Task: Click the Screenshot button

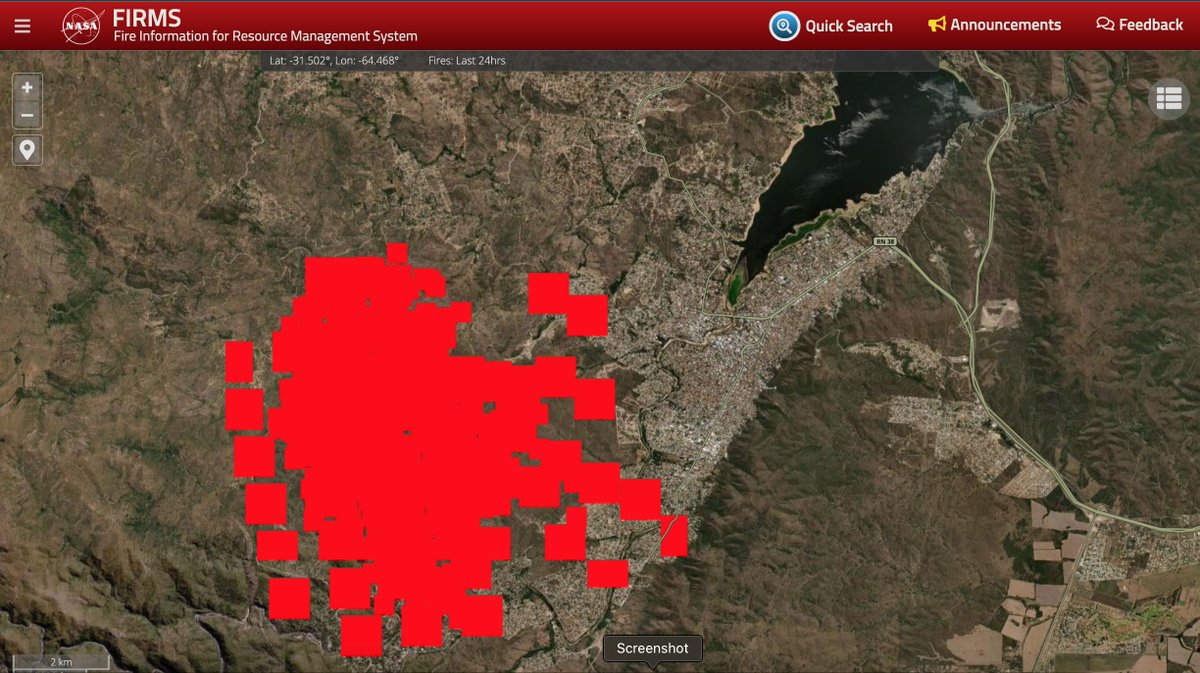Action: click(x=652, y=648)
